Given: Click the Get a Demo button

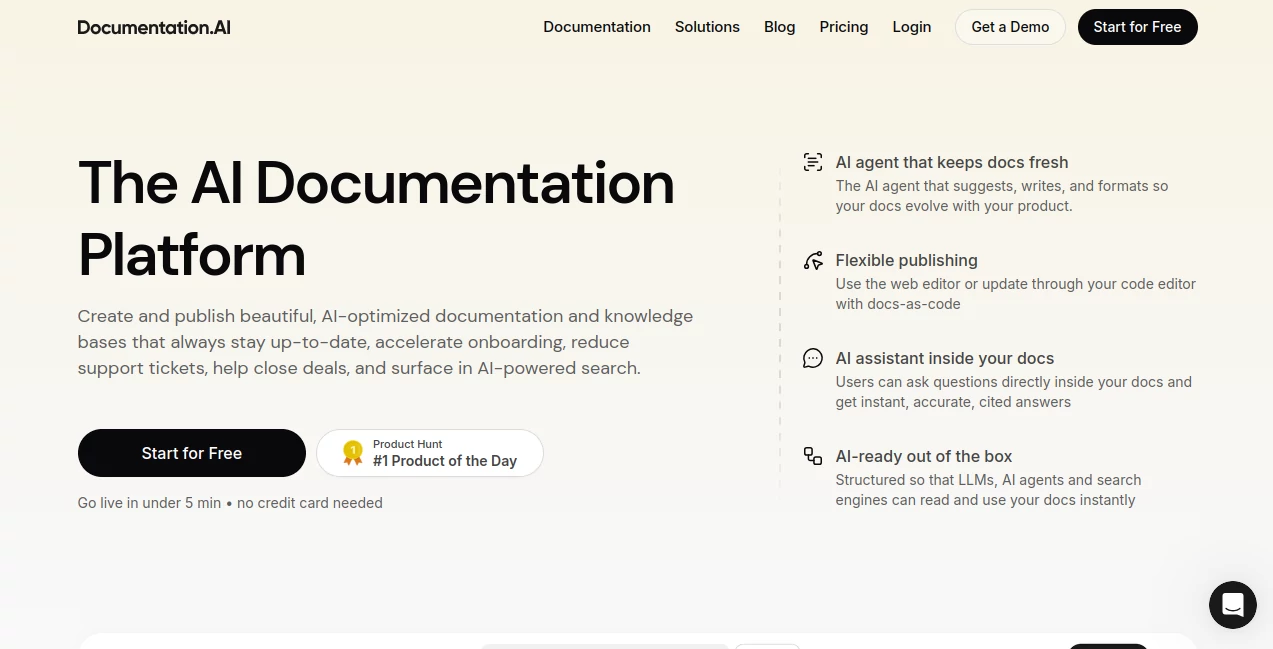Looking at the screenshot, I should (1010, 27).
